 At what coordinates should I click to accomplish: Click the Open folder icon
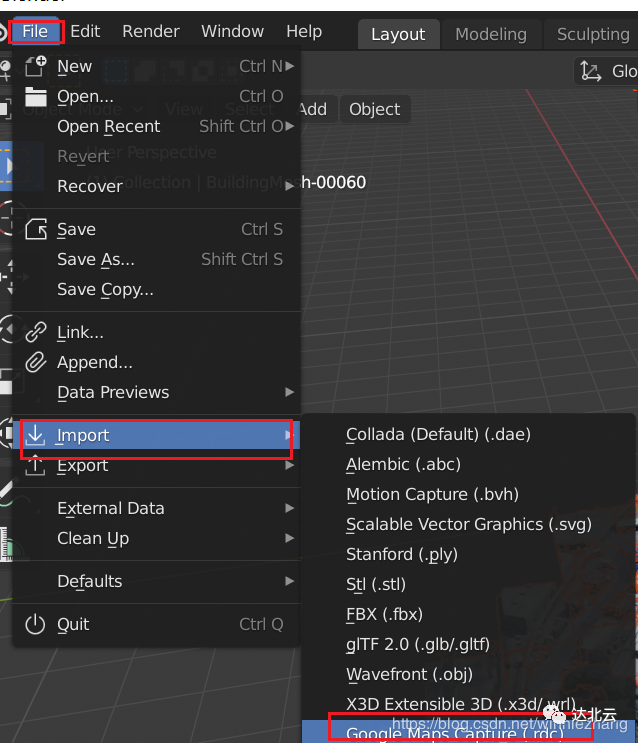pos(36,96)
